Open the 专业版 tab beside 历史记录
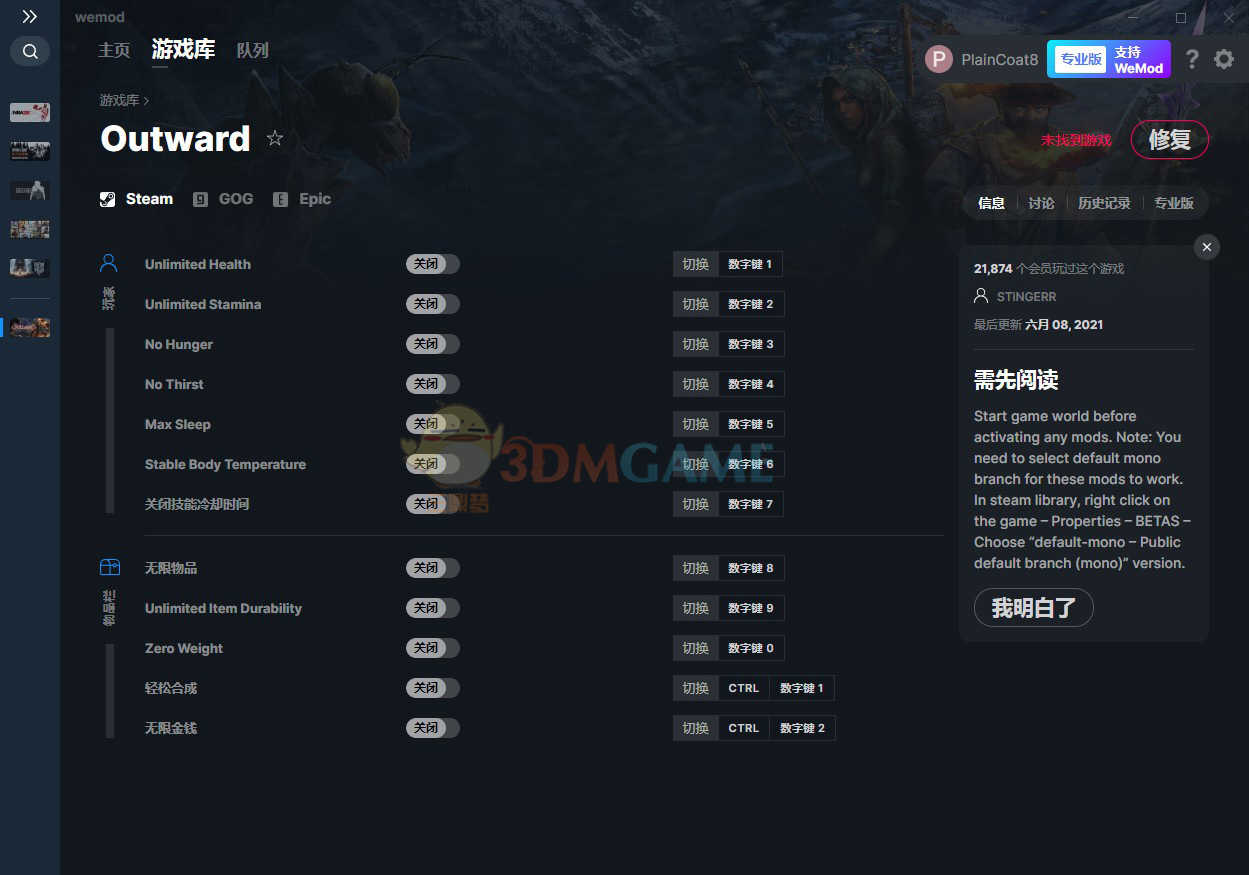This screenshot has height=875, width=1249. pos(1174,203)
